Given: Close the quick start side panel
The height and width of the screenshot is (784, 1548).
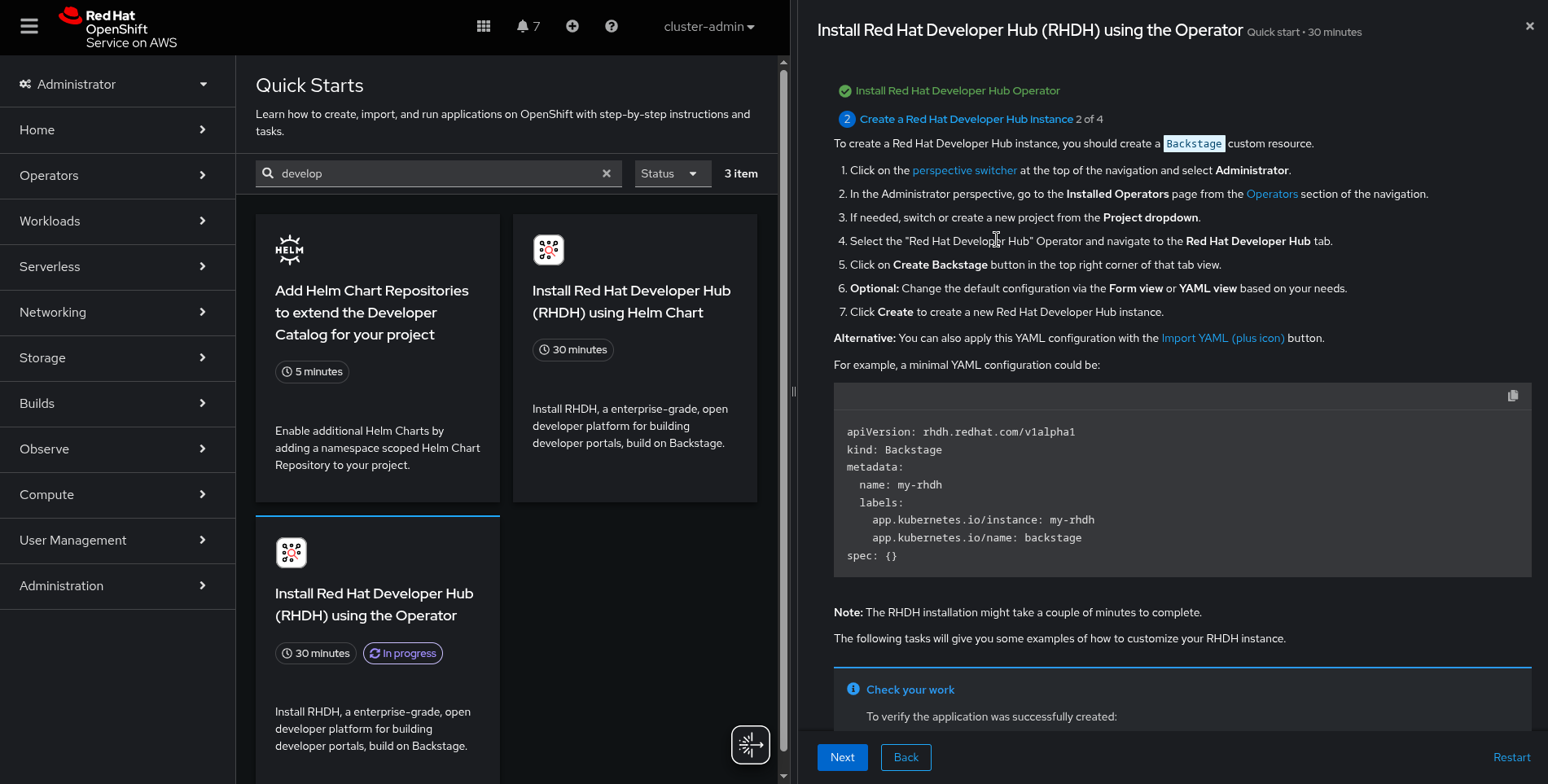Looking at the screenshot, I should 1530,26.
